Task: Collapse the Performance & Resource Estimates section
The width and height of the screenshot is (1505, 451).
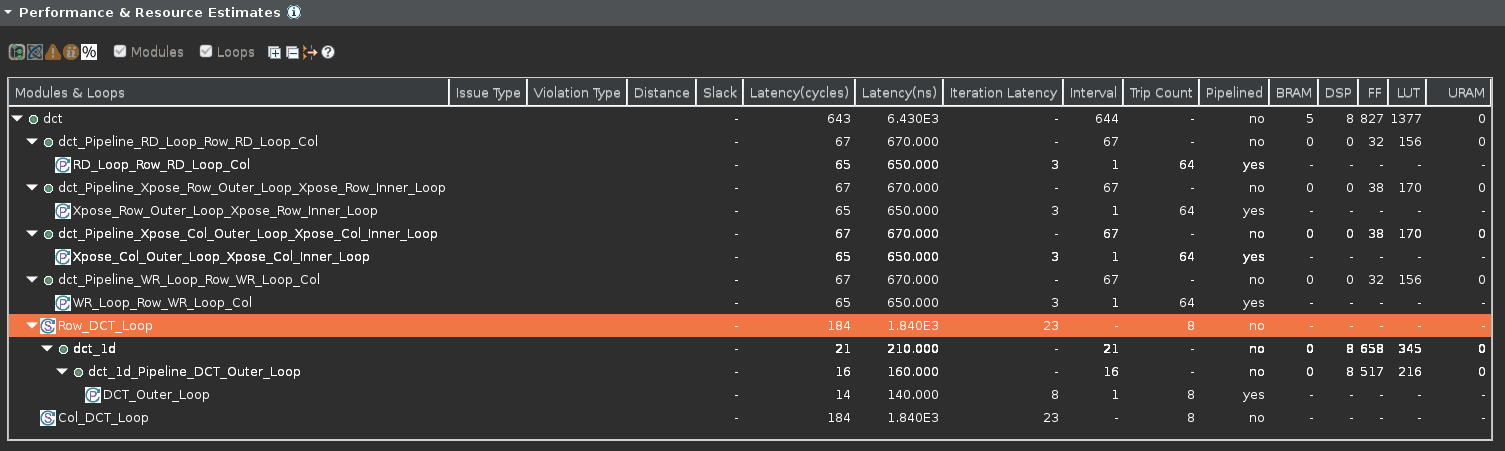Action: pos(8,13)
